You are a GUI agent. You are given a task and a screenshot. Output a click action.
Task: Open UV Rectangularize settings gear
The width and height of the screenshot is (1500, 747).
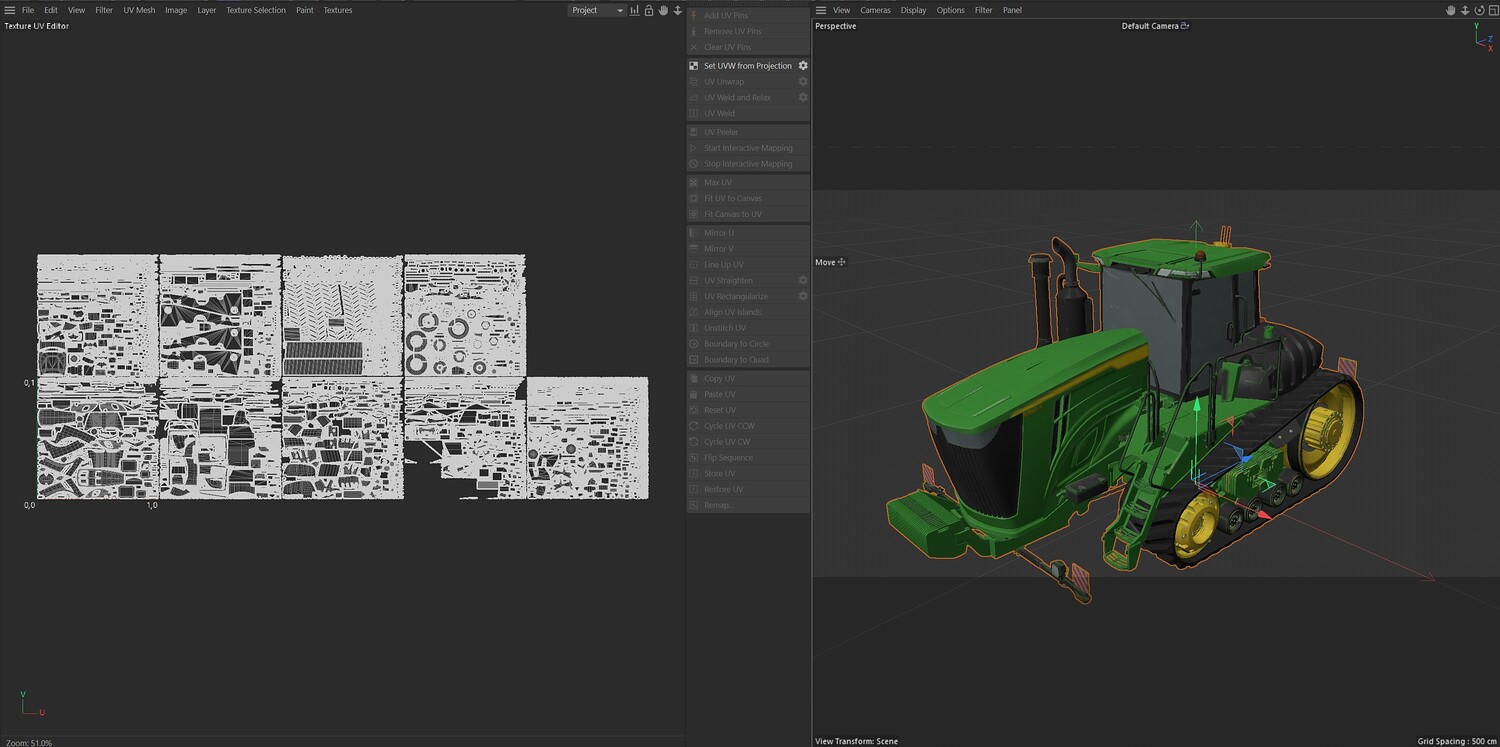[x=802, y=297]
